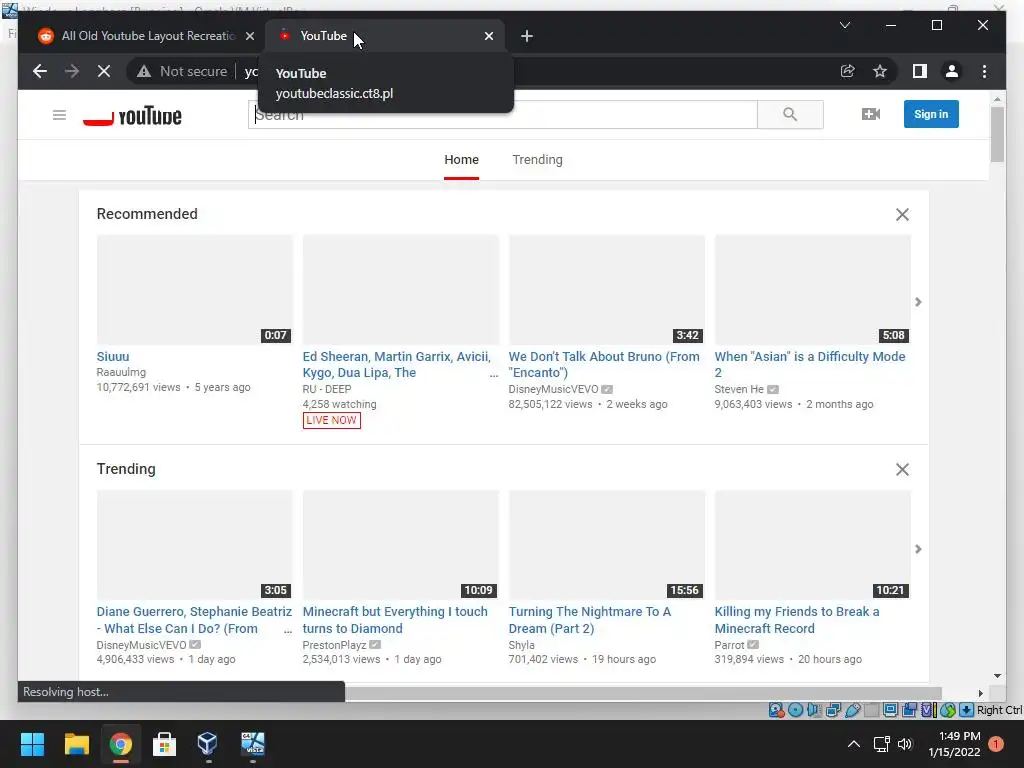Open the Chrome profile avatar
Image resolution: width=1024 pixels, height=768 pixels.
[x=952, y=71]
